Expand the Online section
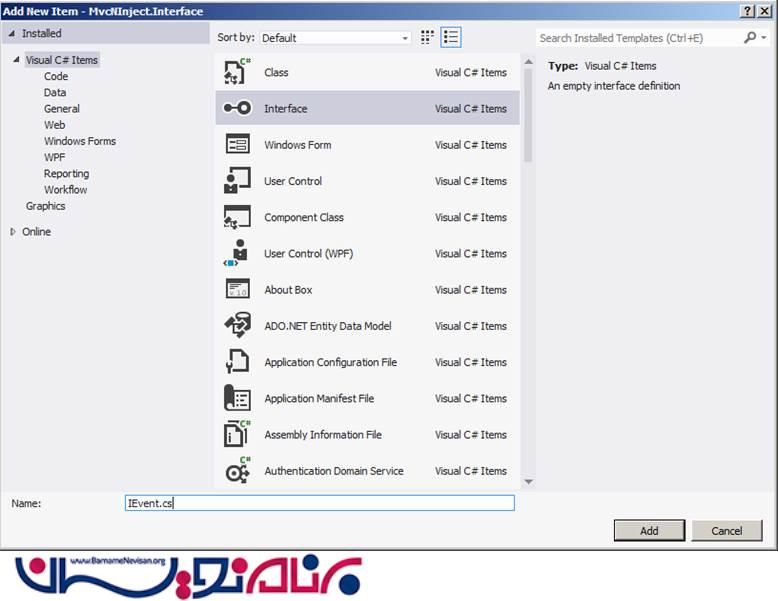This screenshot has width=778, height=601. click(13, 232)
